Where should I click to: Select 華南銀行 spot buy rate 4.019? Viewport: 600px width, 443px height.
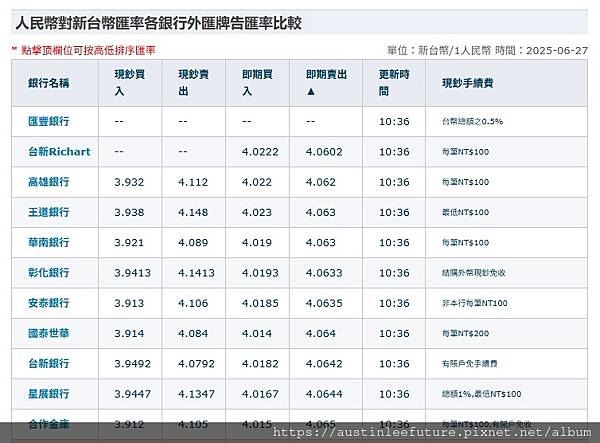click(257, 243)
